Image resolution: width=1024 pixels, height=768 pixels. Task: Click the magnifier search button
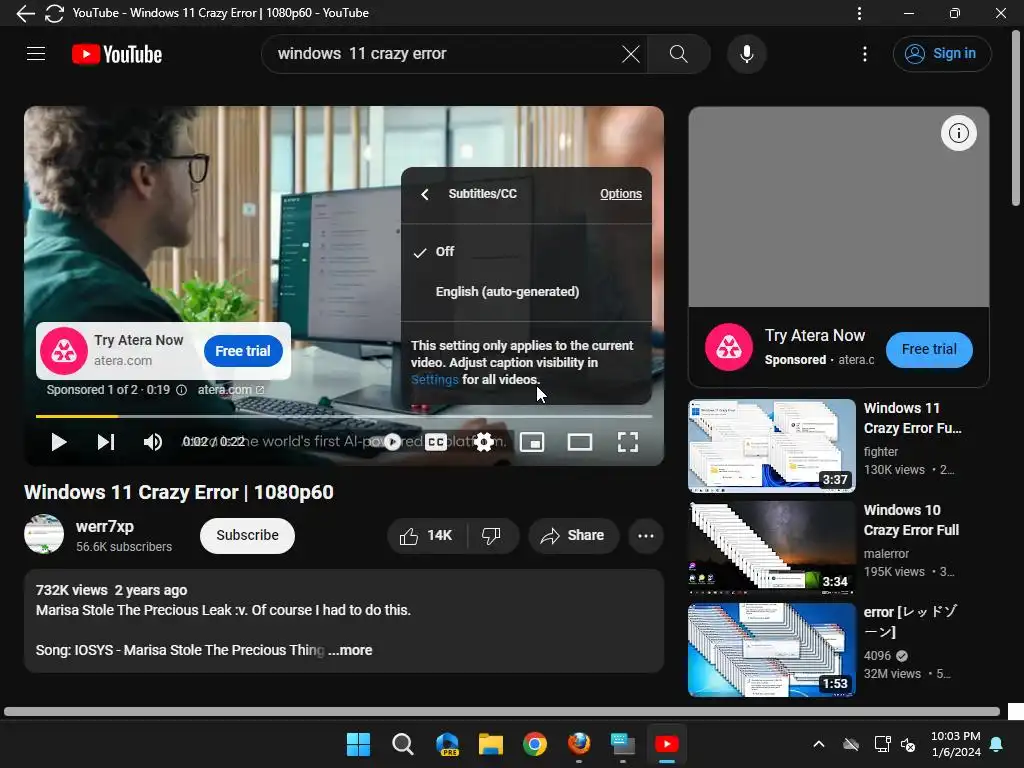point(679,54)
